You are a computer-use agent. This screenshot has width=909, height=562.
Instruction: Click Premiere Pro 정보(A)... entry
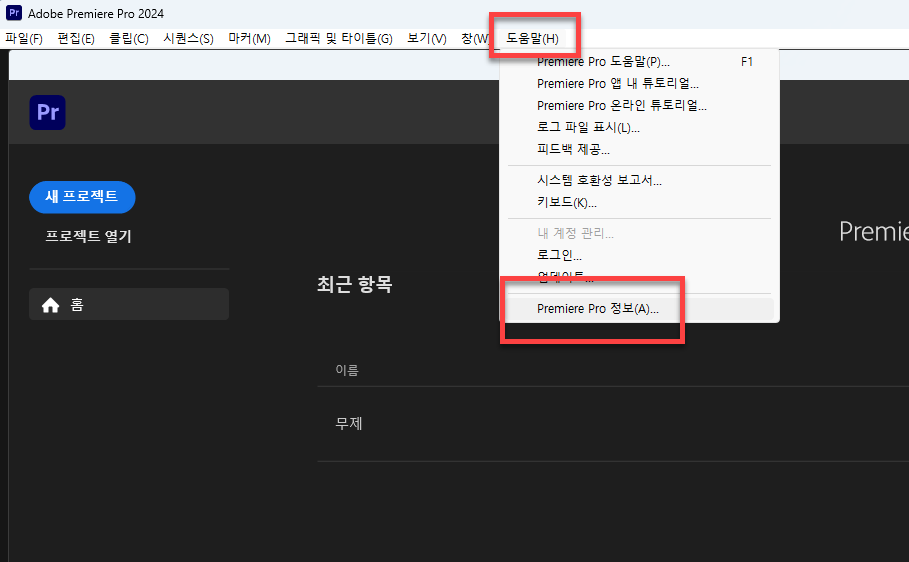pyautogui.click(x=639, y=309)
